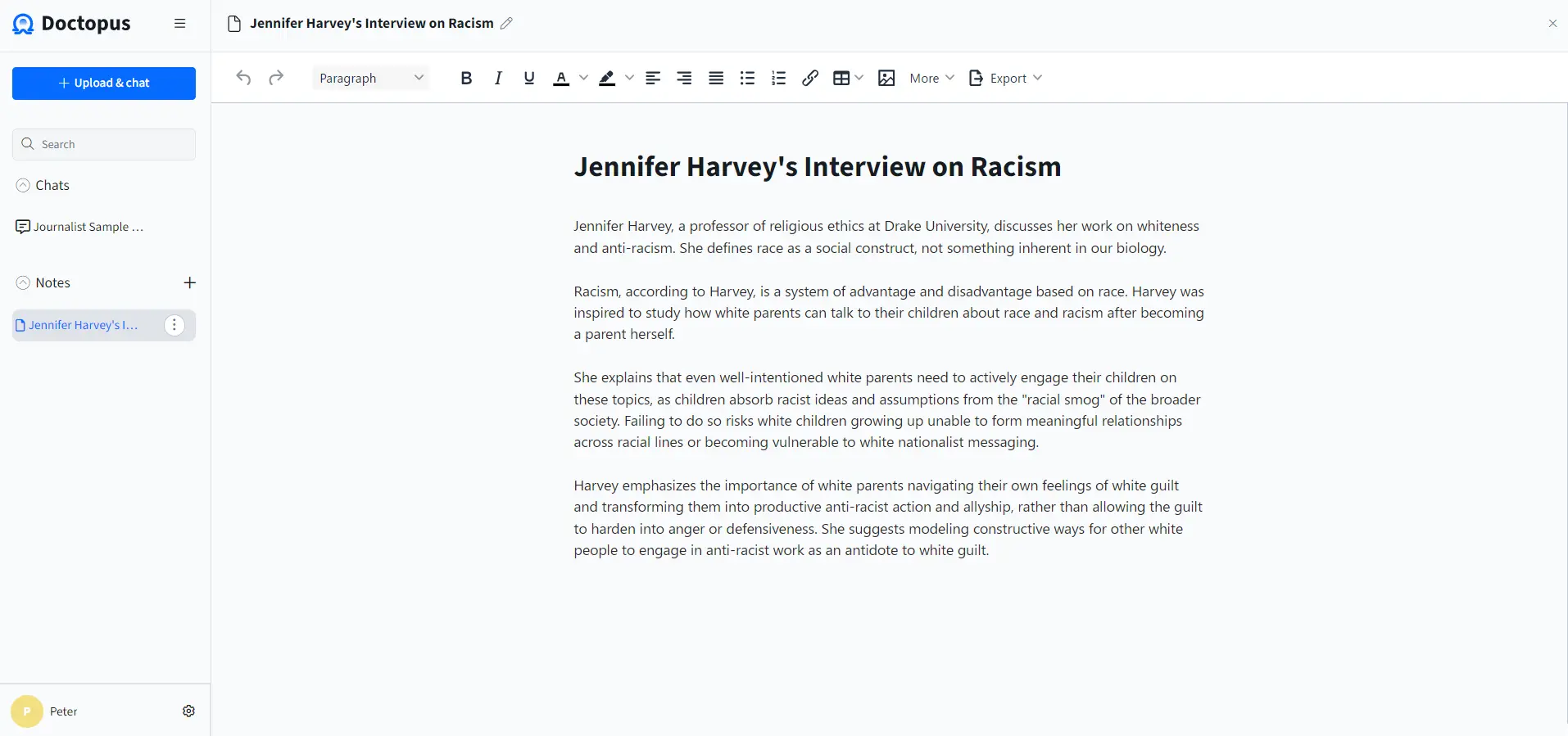Collapse the Chats section
The width and height of the screenshot is (1568, 736).
tap(23, 186)
